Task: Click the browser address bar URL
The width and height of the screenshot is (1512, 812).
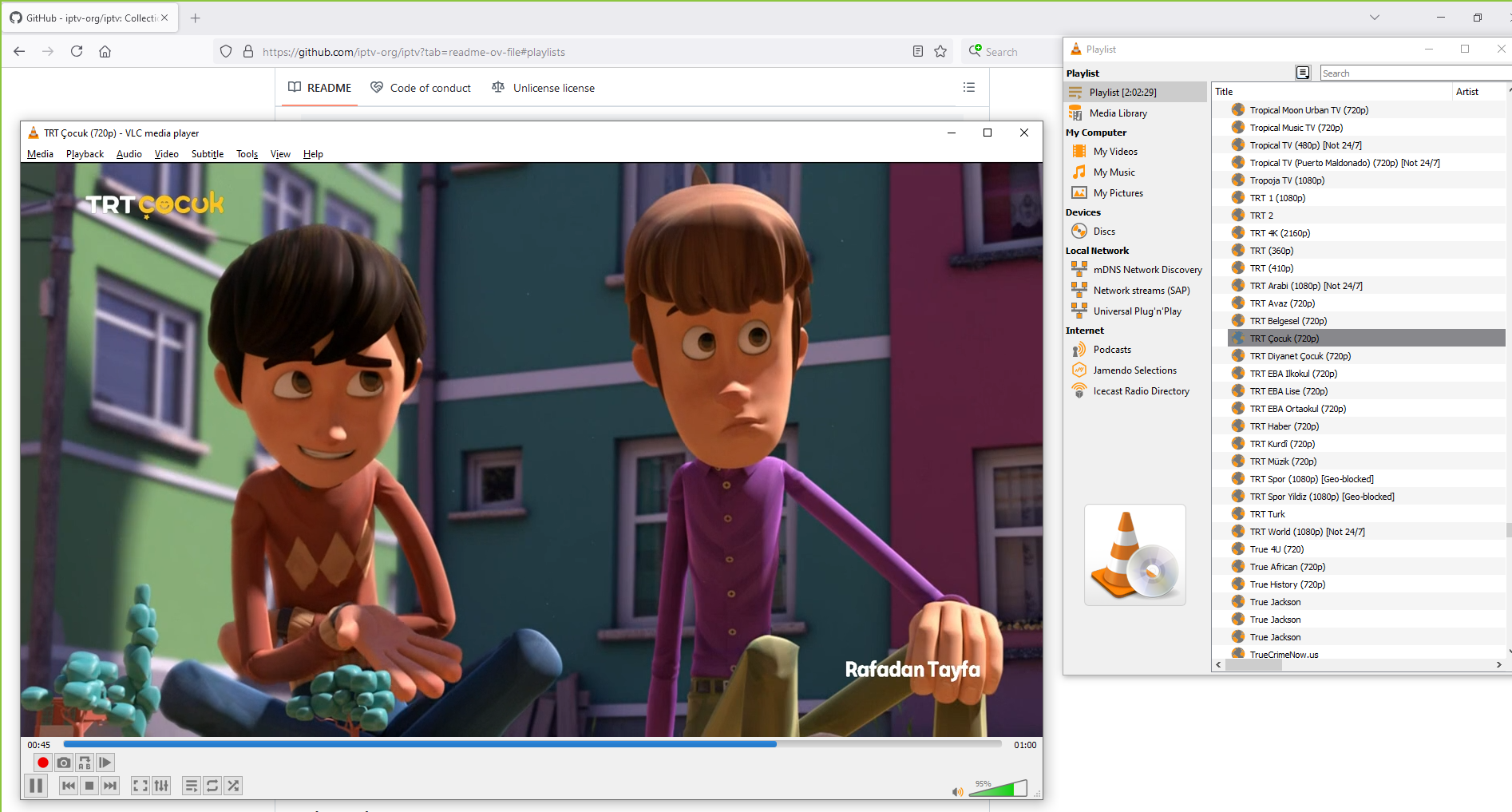Action: point(414,52)
